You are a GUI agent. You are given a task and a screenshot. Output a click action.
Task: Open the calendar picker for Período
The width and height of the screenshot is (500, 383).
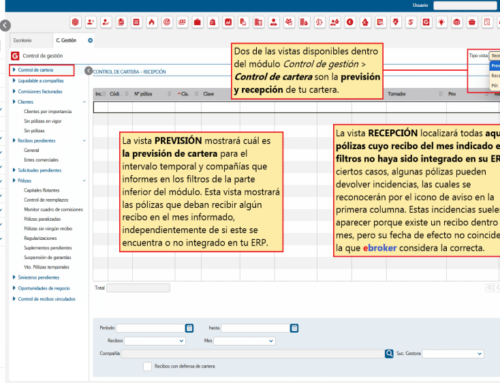pos(189,328)
